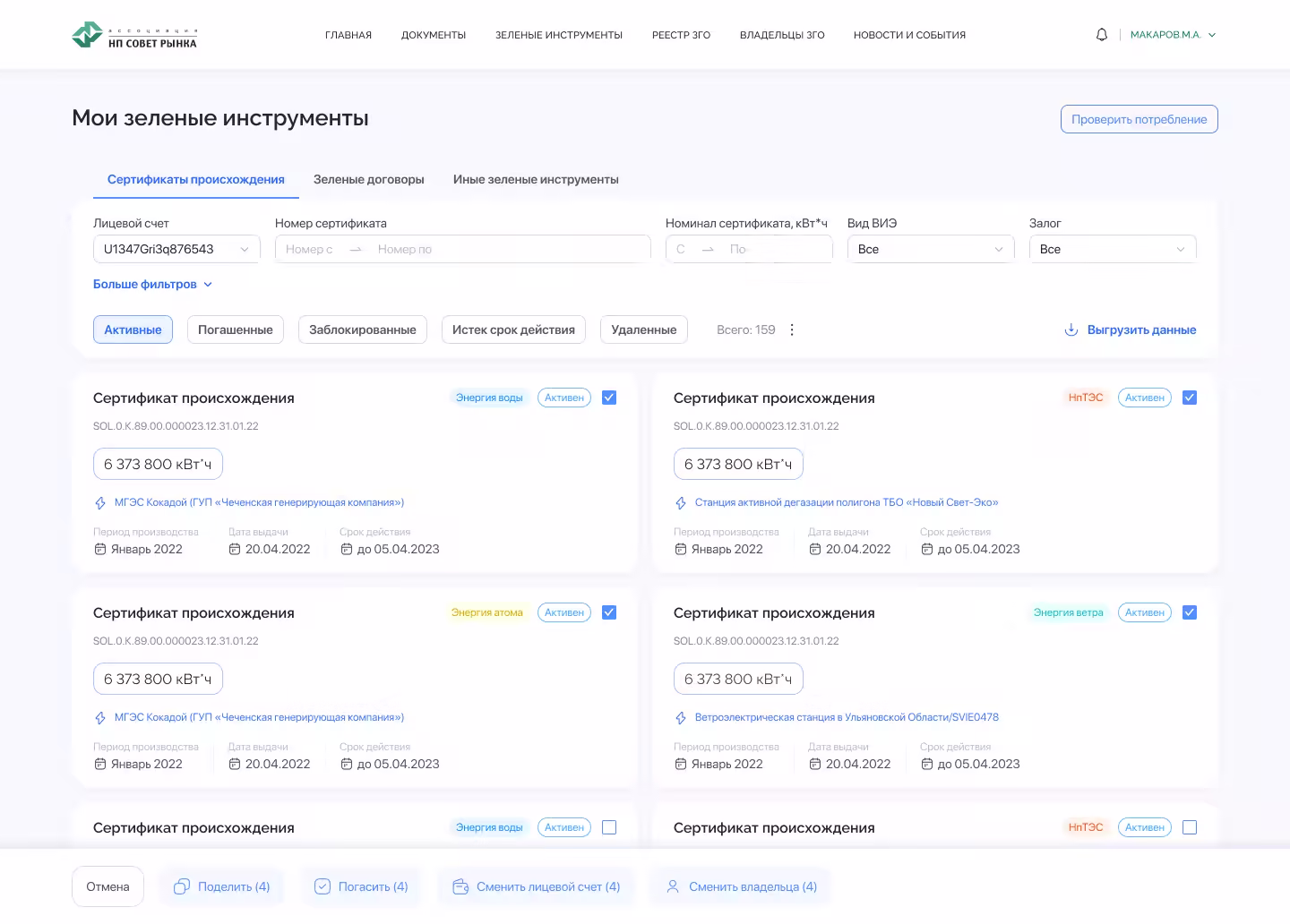This screenshot has width=1290, height=924.
Task: Click the download icon for Выгрузить данные
Action: pyautogui.click(x=1071, y=329)
